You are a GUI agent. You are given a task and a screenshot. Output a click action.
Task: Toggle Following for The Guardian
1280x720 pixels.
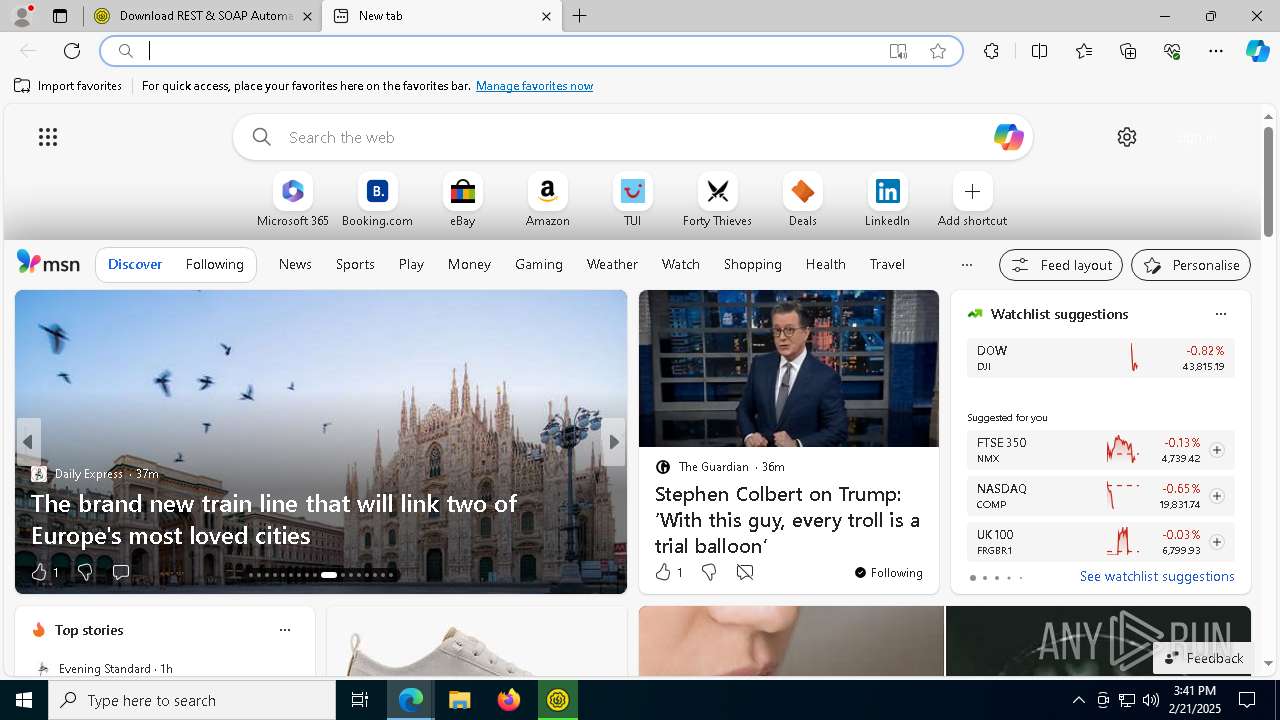tap(888, 573)
